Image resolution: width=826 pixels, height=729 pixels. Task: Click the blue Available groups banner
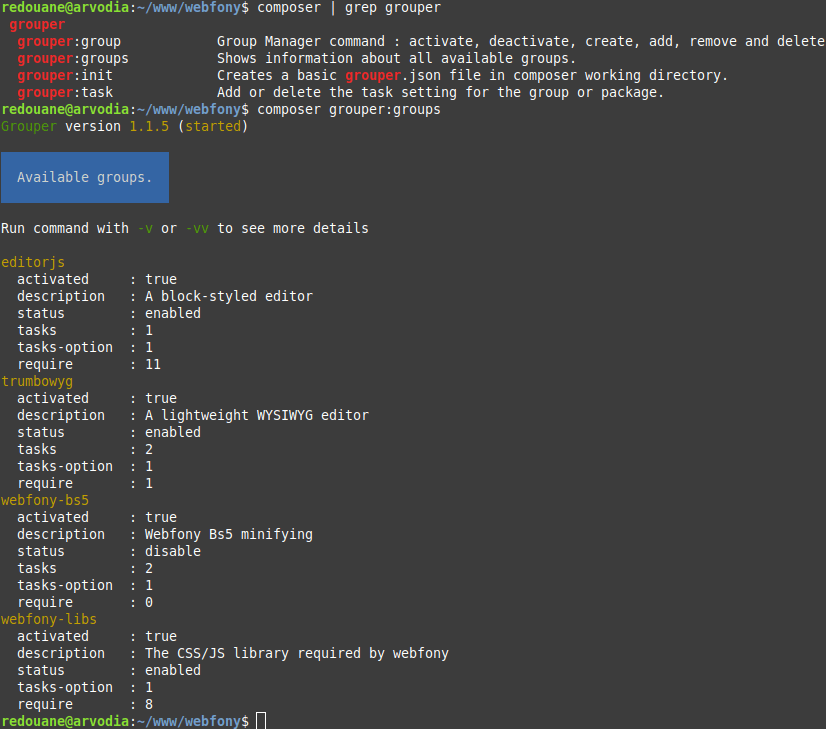click(x=85, y=177)
